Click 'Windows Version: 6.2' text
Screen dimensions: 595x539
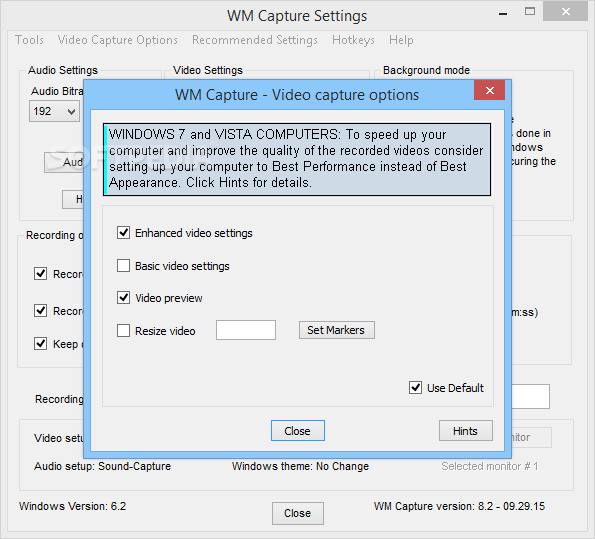coord(72,506)
